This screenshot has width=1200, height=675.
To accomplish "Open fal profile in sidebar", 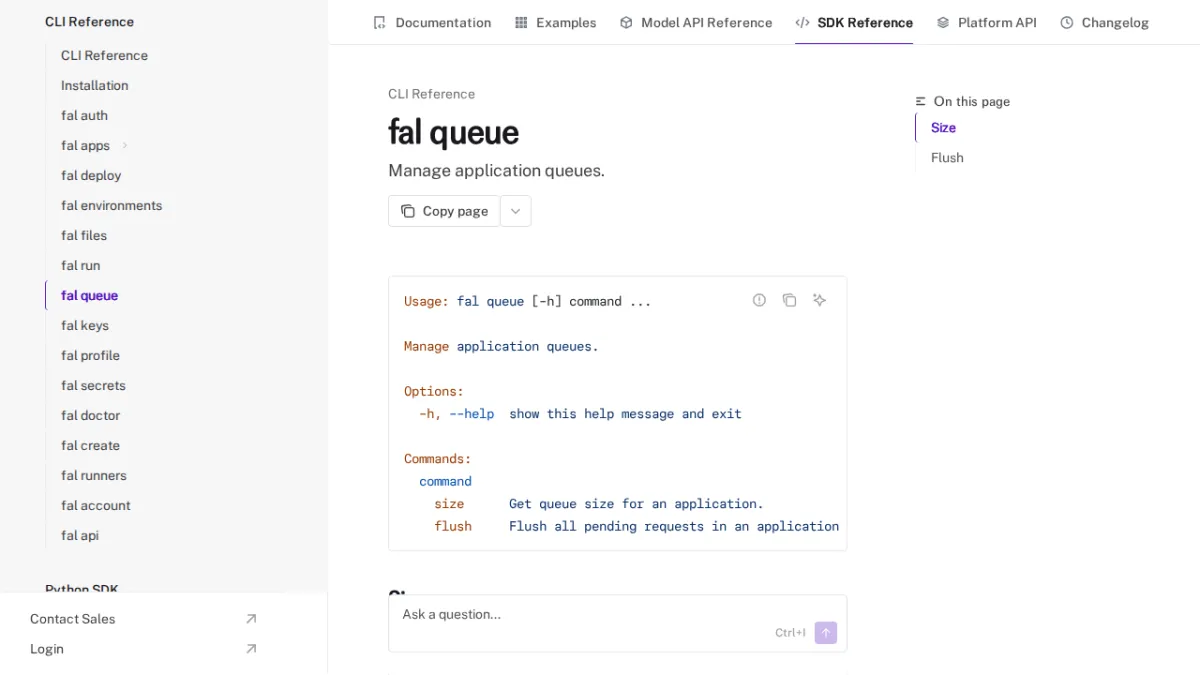I will [x=90, y=355].
